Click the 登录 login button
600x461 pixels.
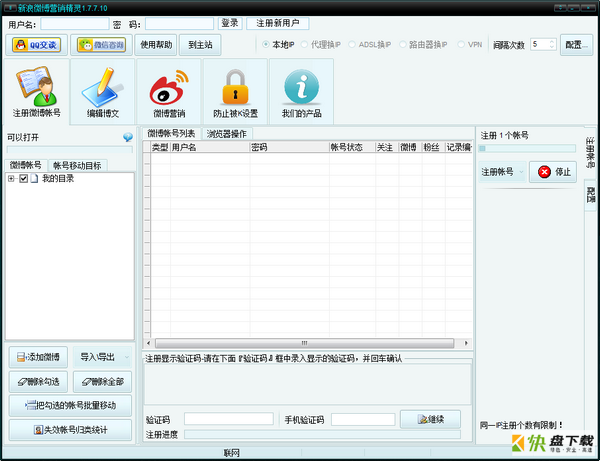coord(230,23)
